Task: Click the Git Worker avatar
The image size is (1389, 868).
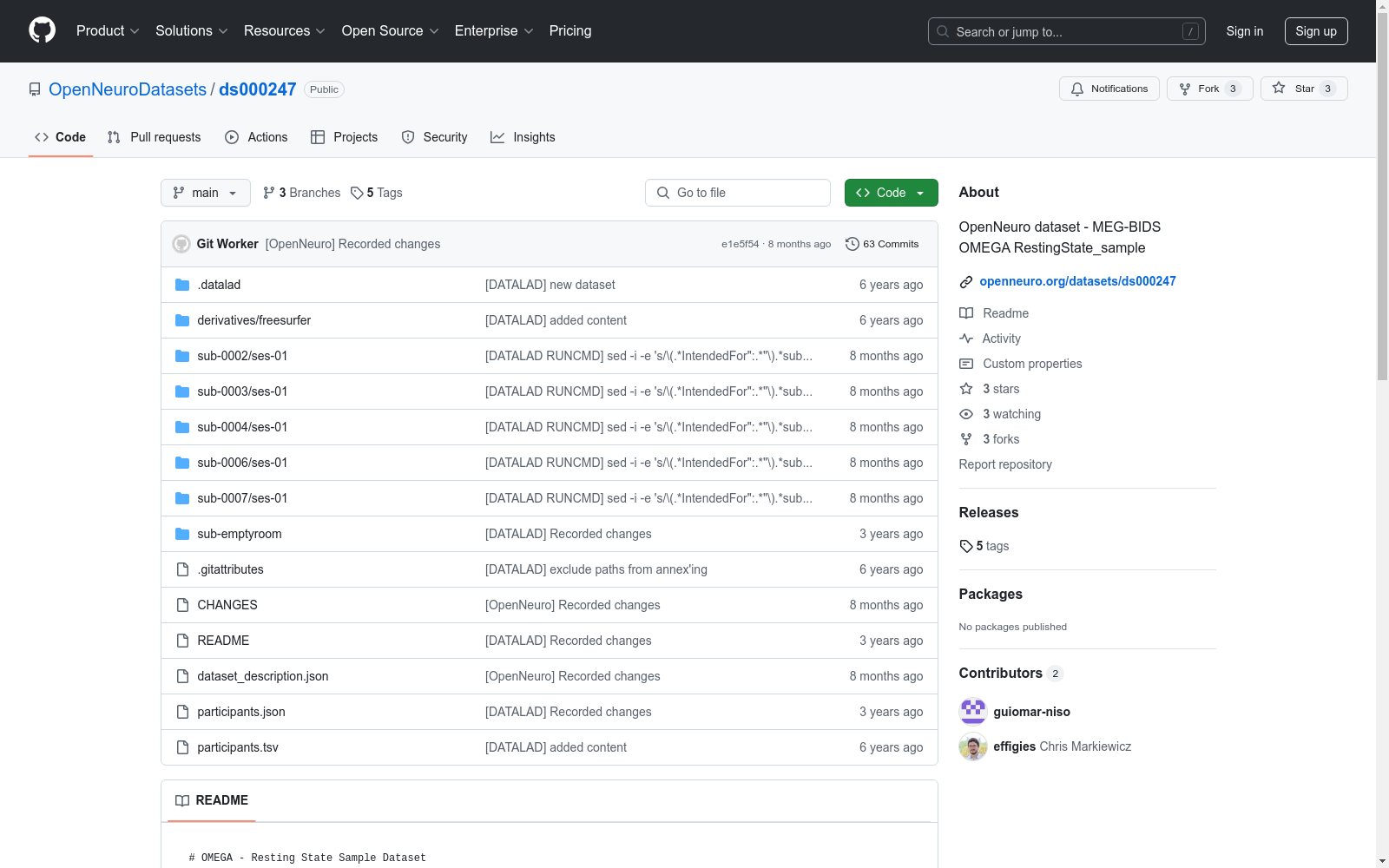Action: point(181,244)
